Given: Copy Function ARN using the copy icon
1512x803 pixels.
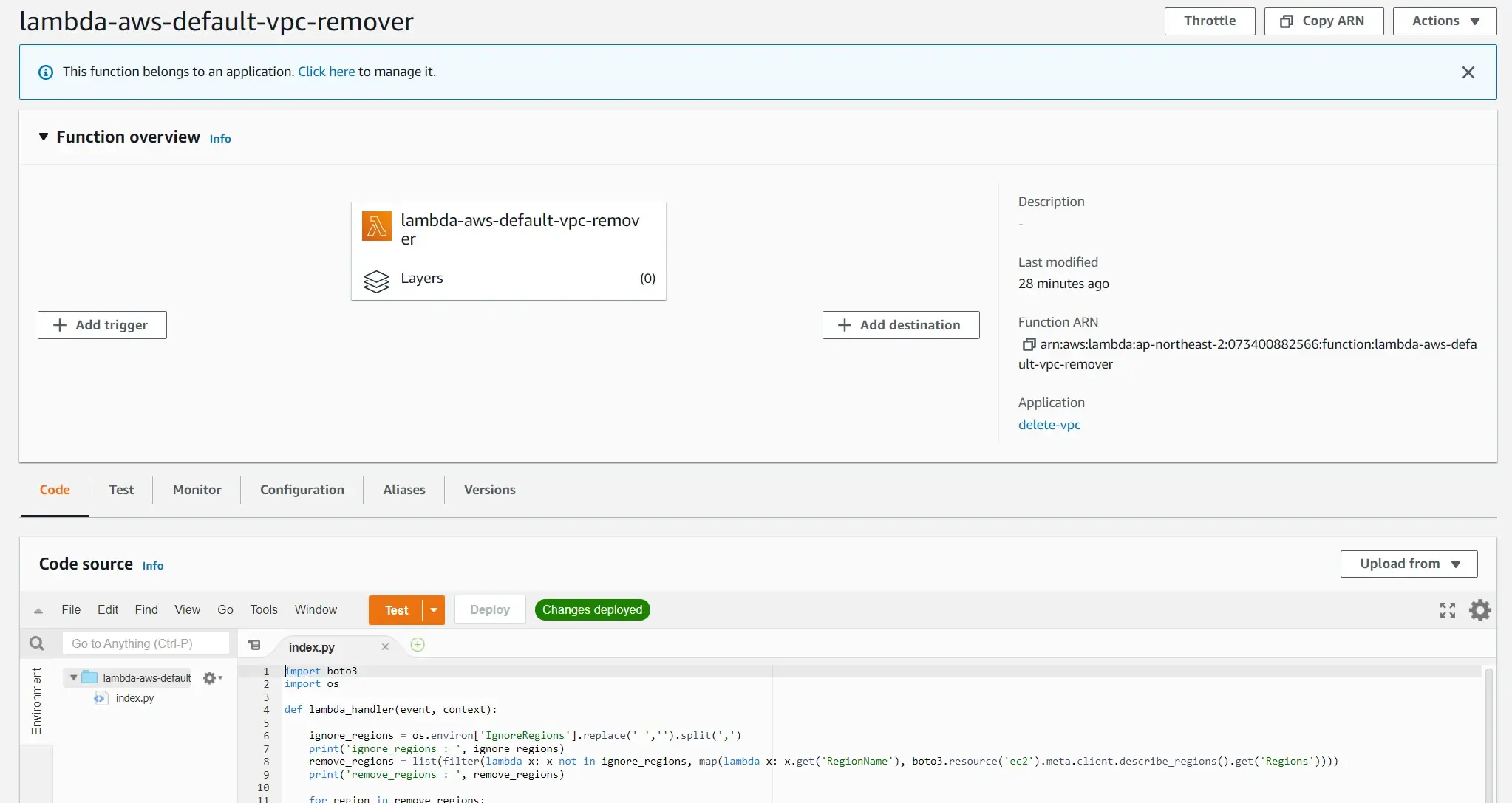Looking at the screenshot, I should [x=1028, y=344].
